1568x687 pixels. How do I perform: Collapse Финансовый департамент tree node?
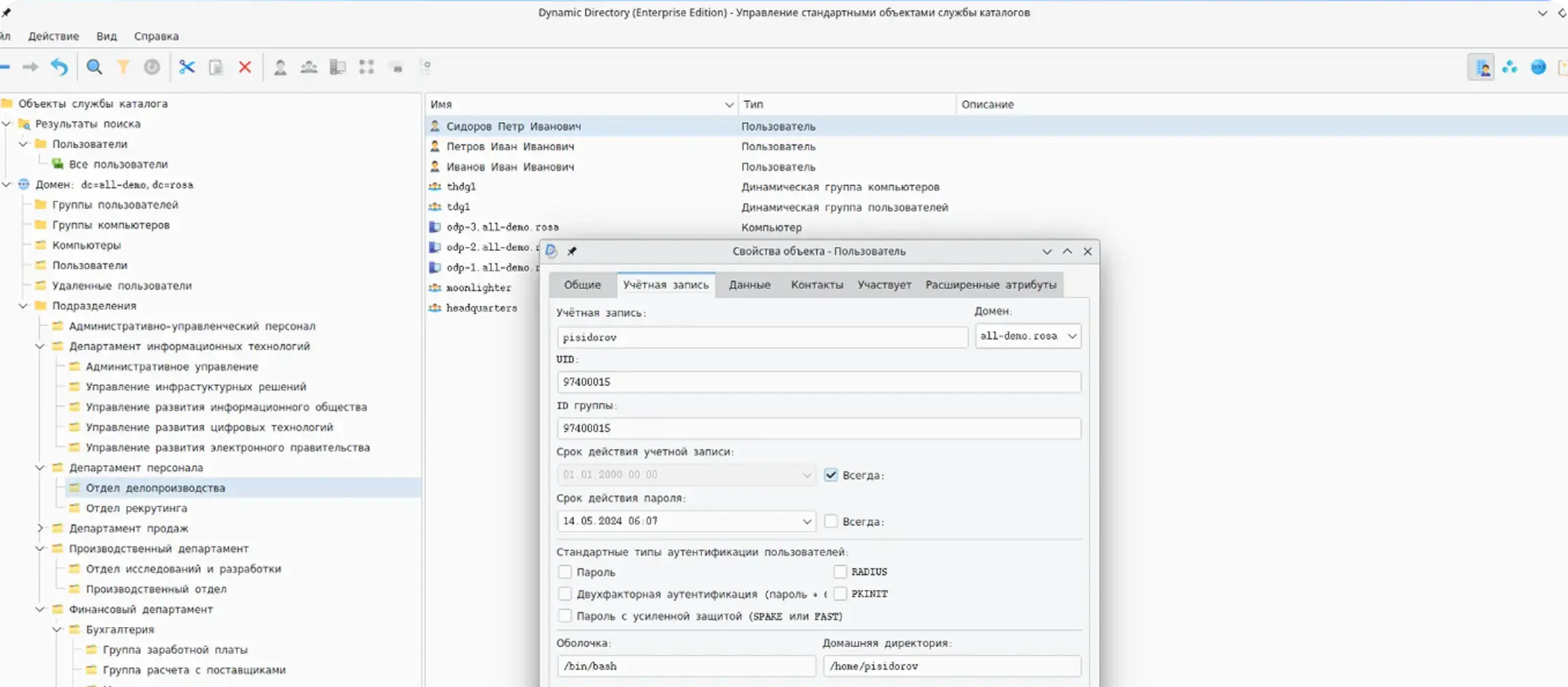[40, 610]
